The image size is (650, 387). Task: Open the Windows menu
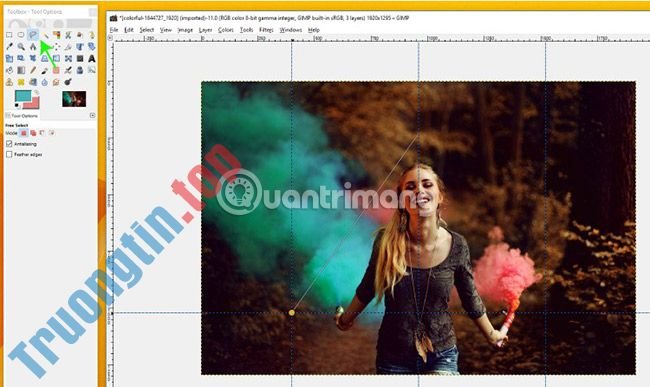tap(291, 30)
